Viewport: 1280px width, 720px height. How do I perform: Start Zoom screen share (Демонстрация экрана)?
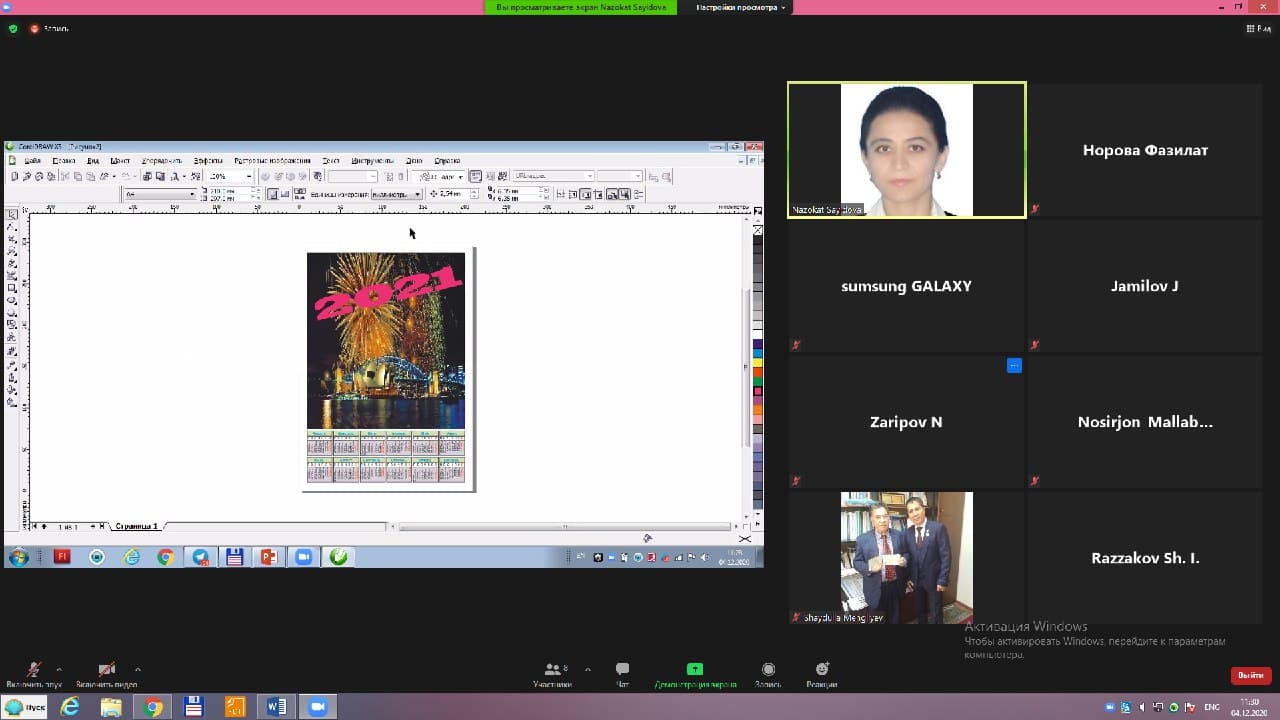pyautogui.click(x=695, y=675)
